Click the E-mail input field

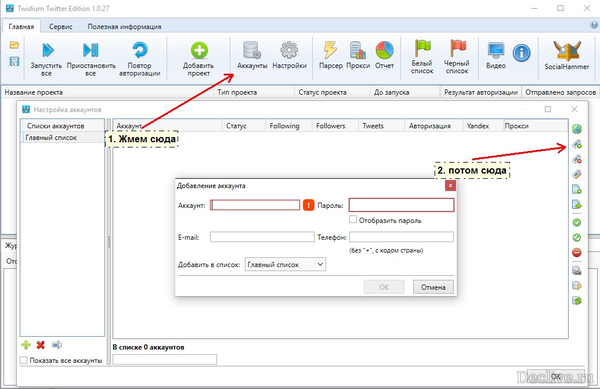262,237
